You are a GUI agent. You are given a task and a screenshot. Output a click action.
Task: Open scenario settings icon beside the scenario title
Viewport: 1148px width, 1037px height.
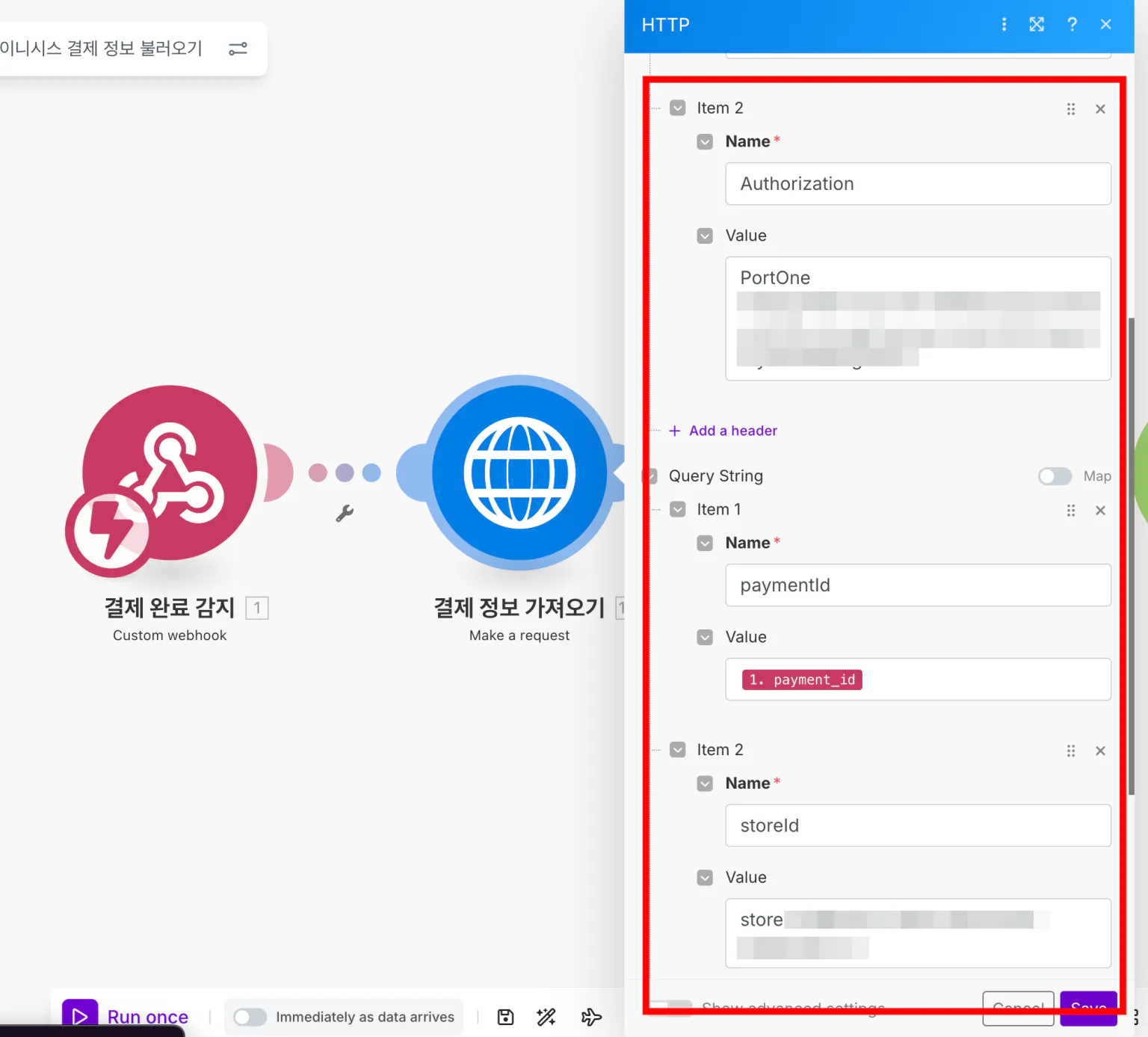[238, 49]
